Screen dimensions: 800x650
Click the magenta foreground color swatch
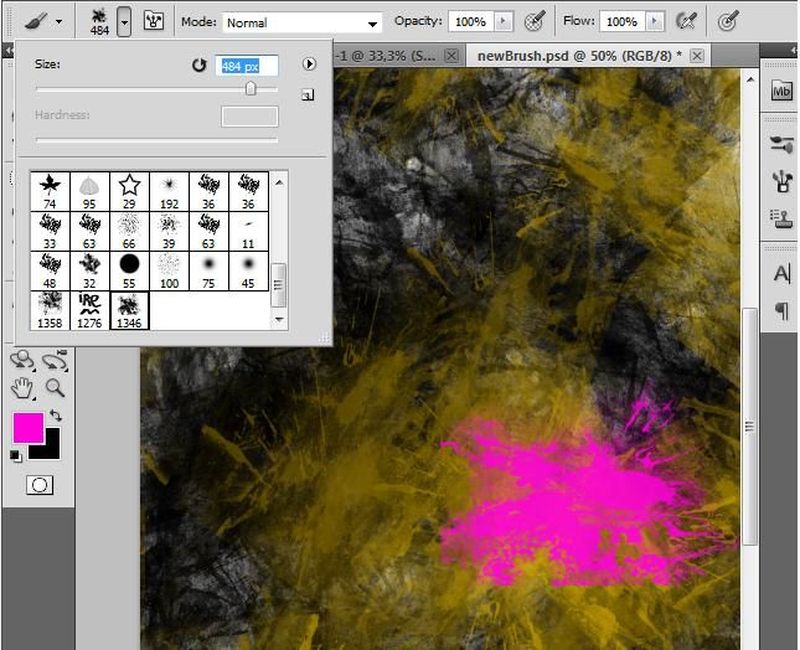[x=28, y=428]
